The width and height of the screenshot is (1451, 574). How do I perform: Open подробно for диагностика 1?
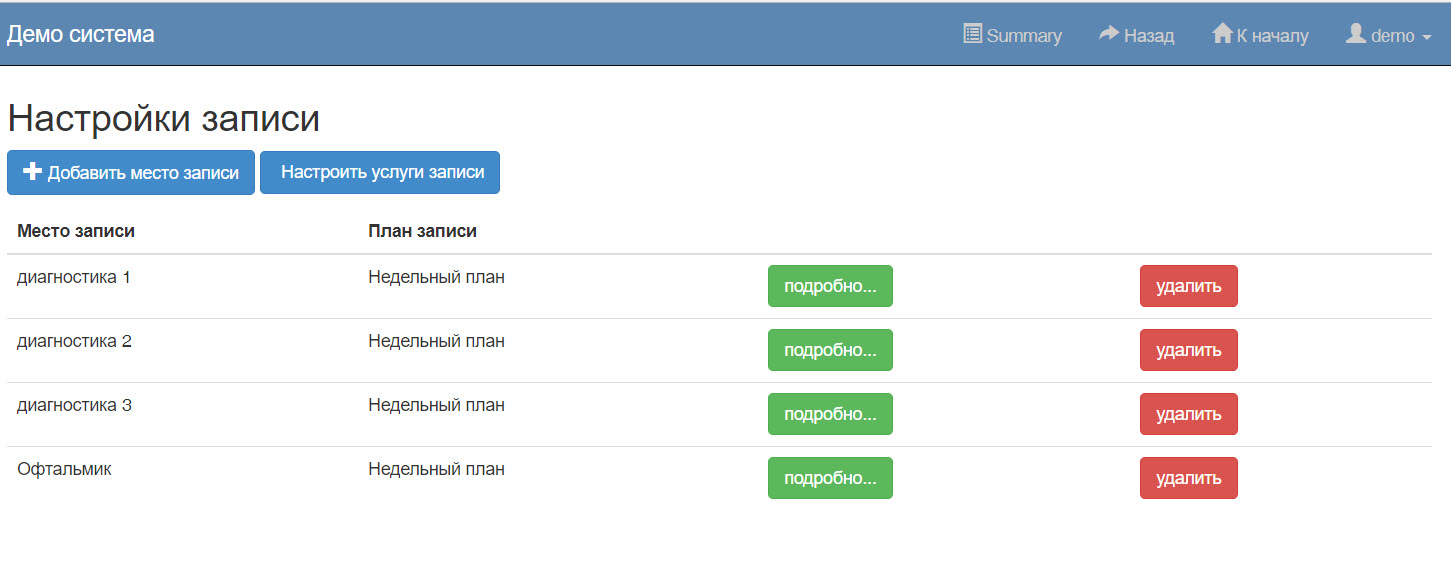click(830, 286)
